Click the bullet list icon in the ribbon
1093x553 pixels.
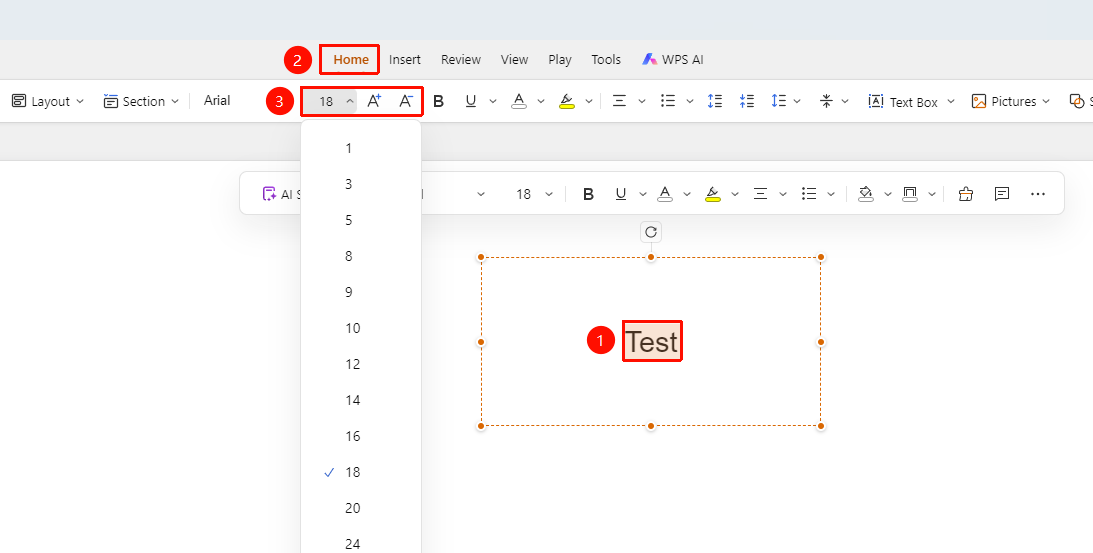(668, 101)
